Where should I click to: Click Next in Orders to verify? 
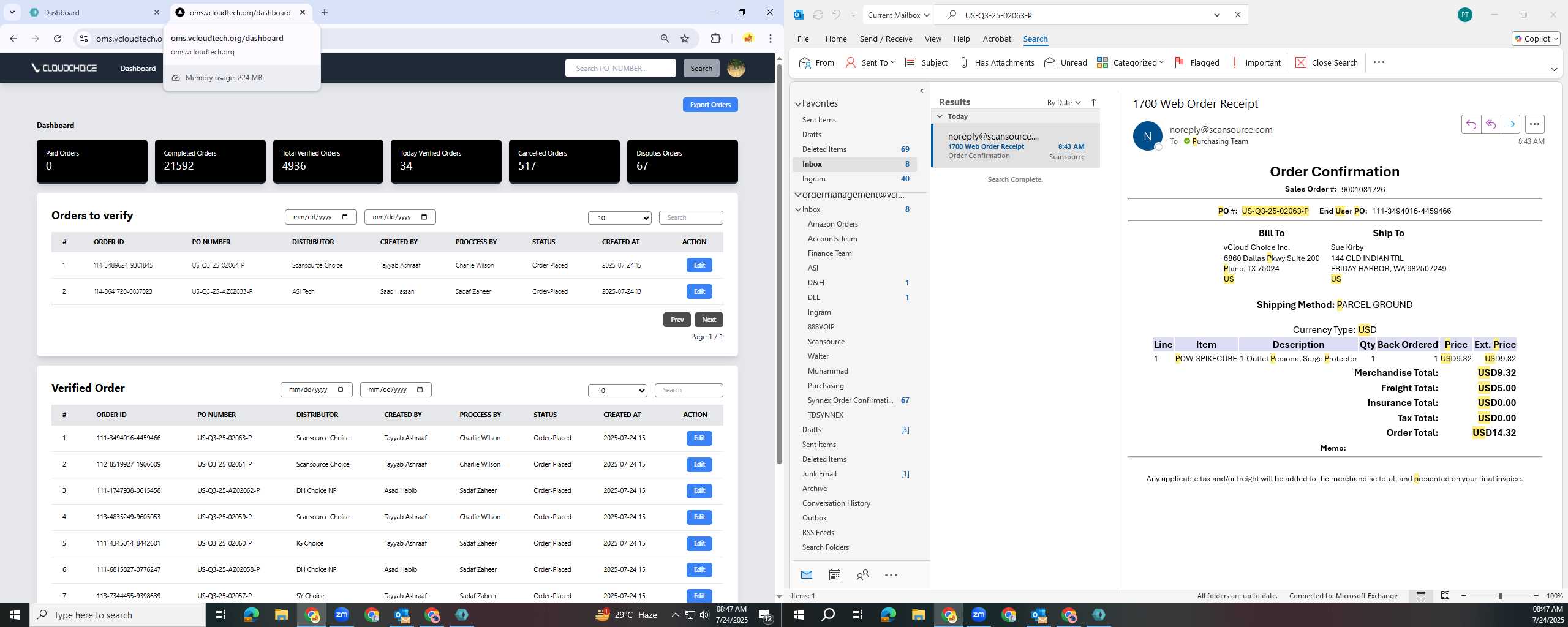[709, 320]
